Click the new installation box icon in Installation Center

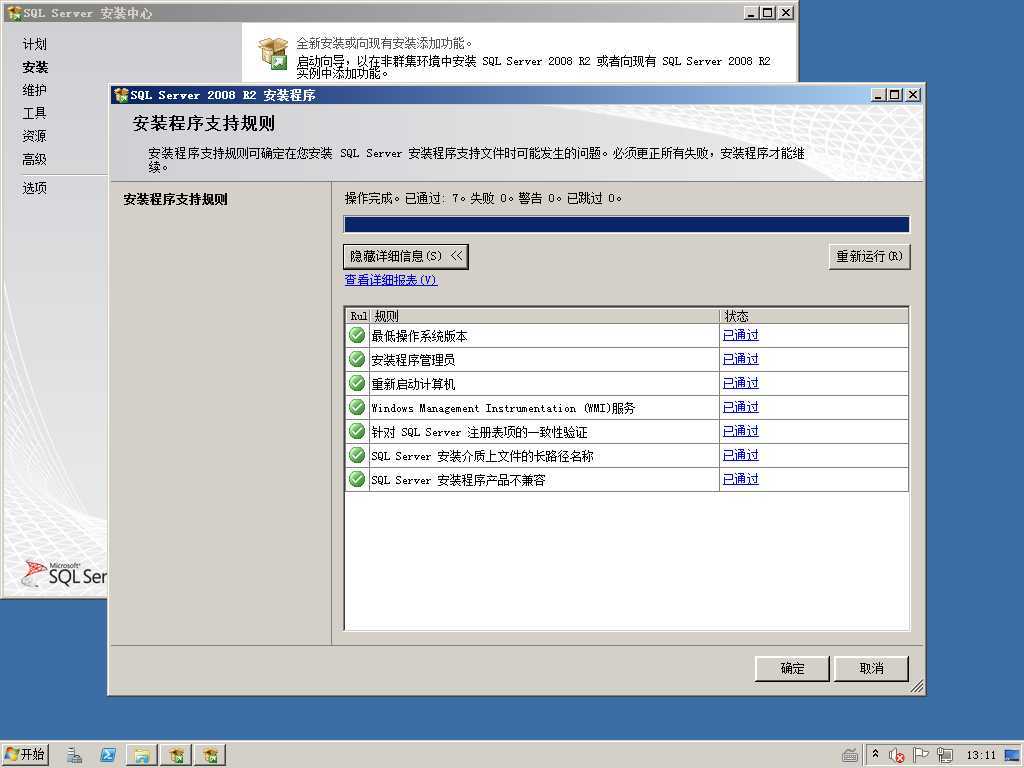coord(273,53)
